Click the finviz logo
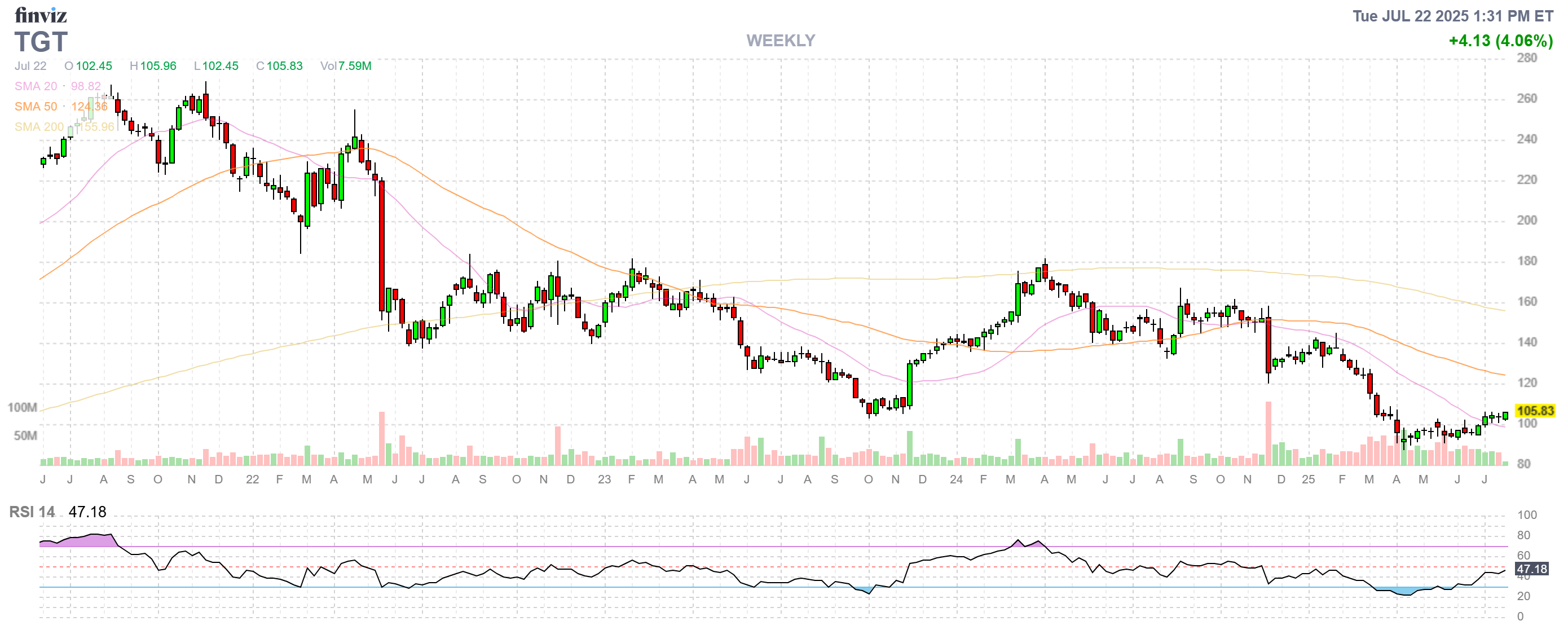The height and width of the screenshot is (634, 1568). coord(40,15)
